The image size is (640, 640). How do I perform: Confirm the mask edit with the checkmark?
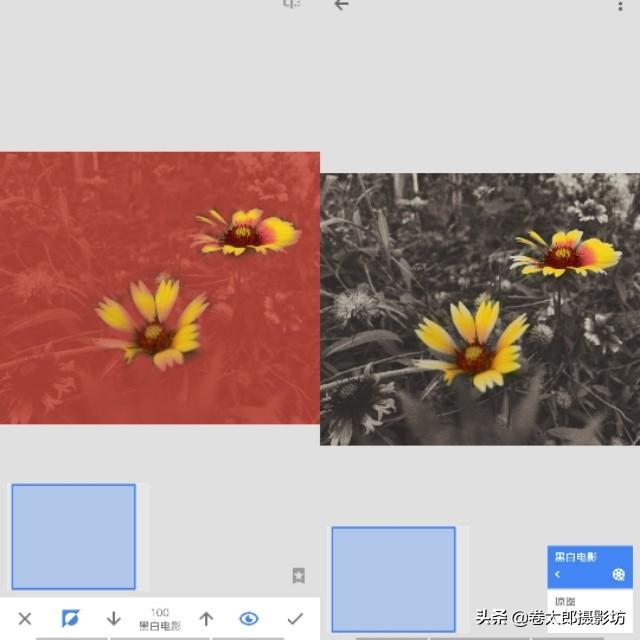(x=295, y=619)
